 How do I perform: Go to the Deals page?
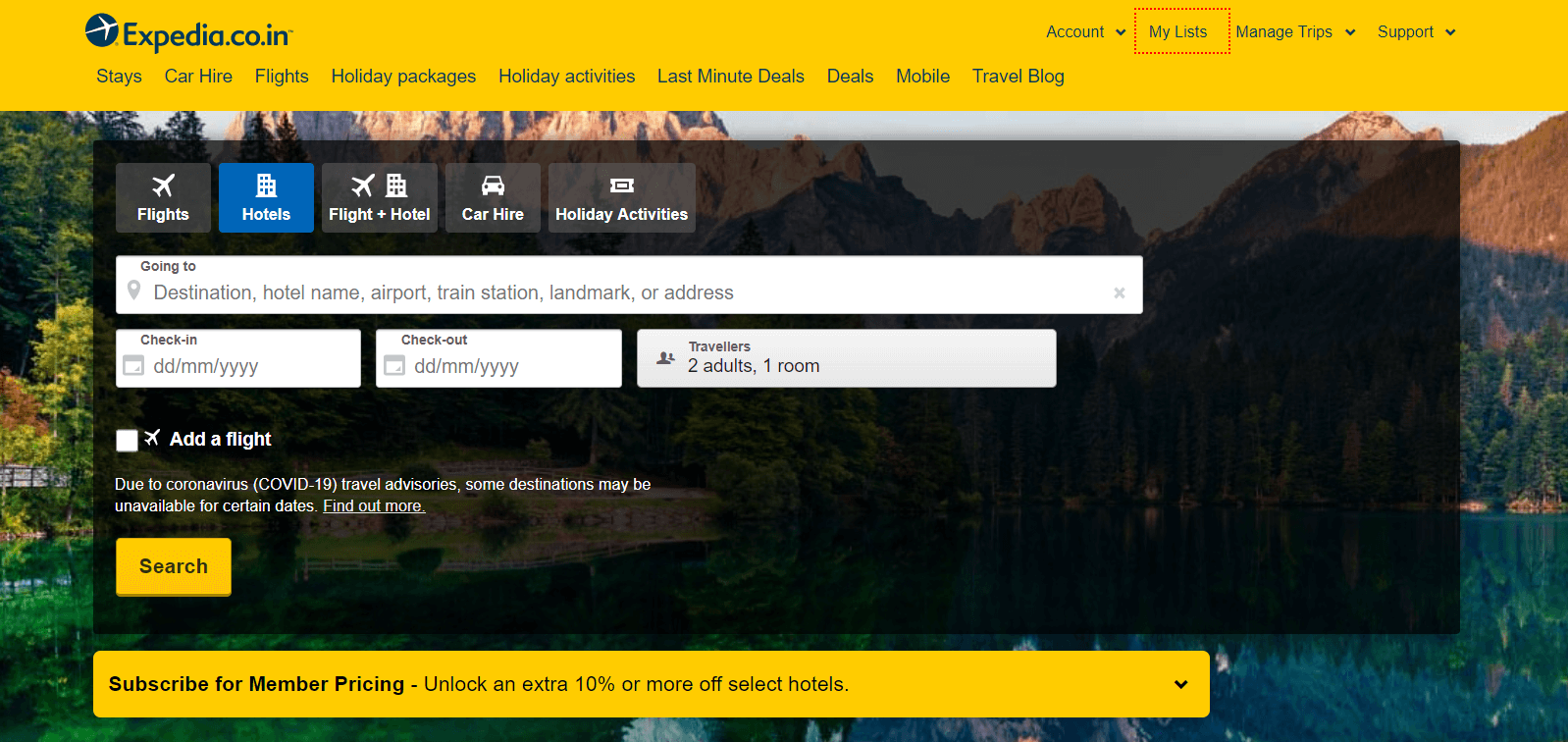pyautogui.click(x=850, y=77)
